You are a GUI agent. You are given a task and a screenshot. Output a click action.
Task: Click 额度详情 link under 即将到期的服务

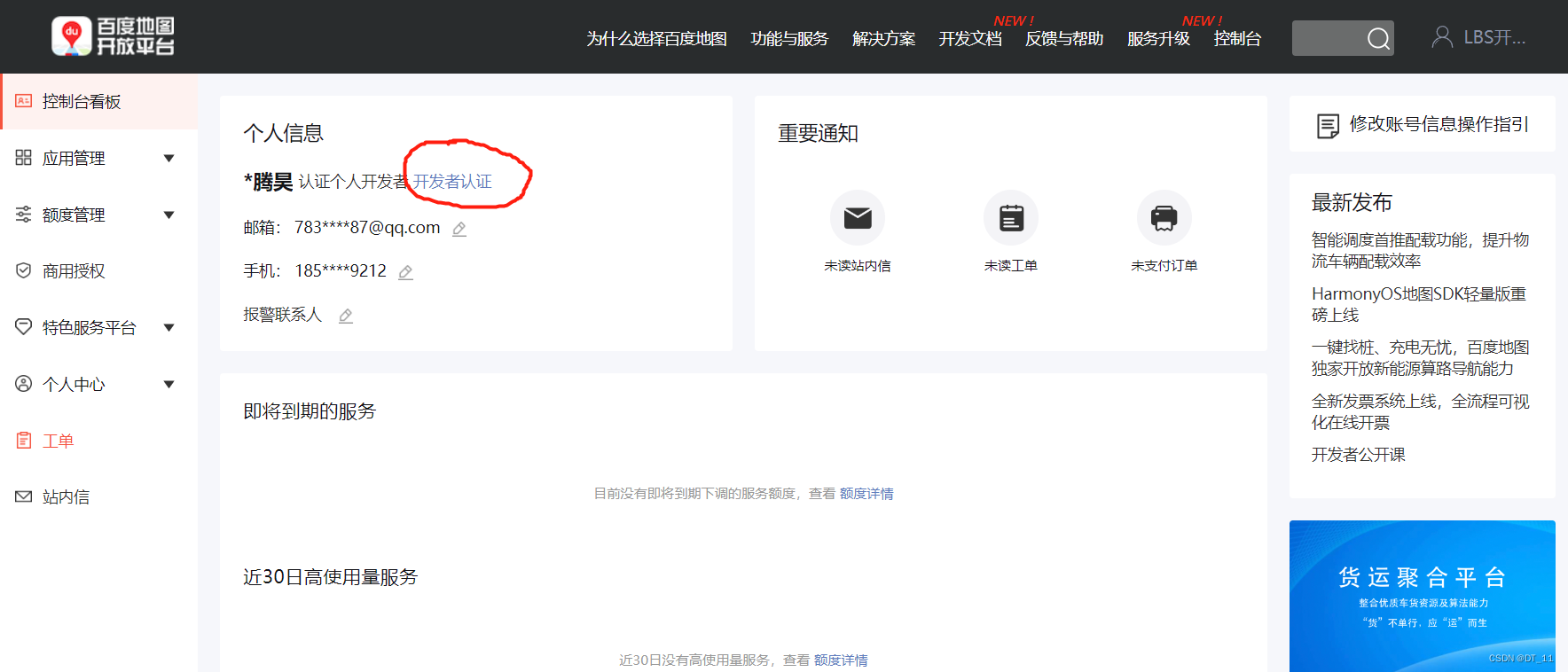(x=866, y=494)
